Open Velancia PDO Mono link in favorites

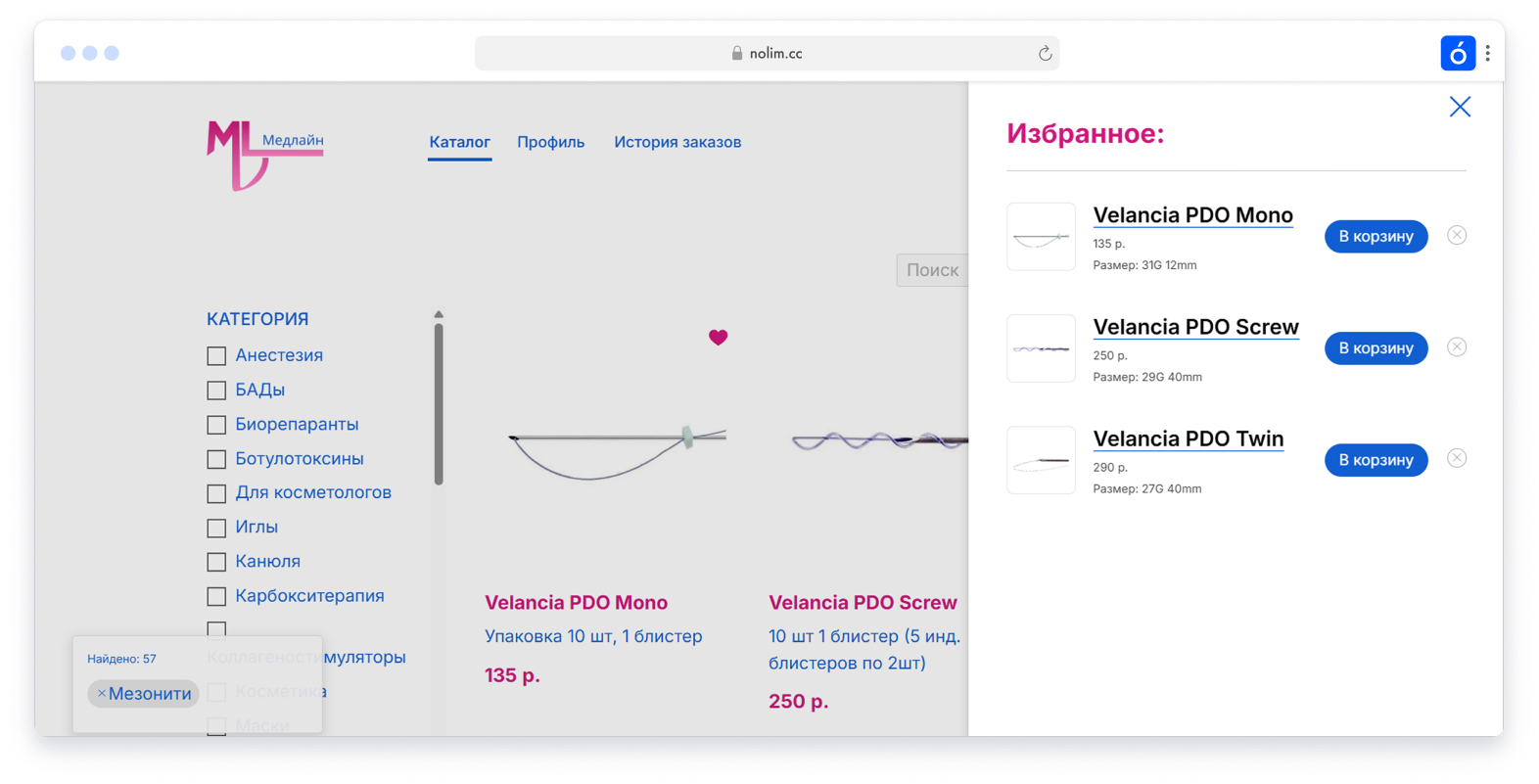point(1192,214)
